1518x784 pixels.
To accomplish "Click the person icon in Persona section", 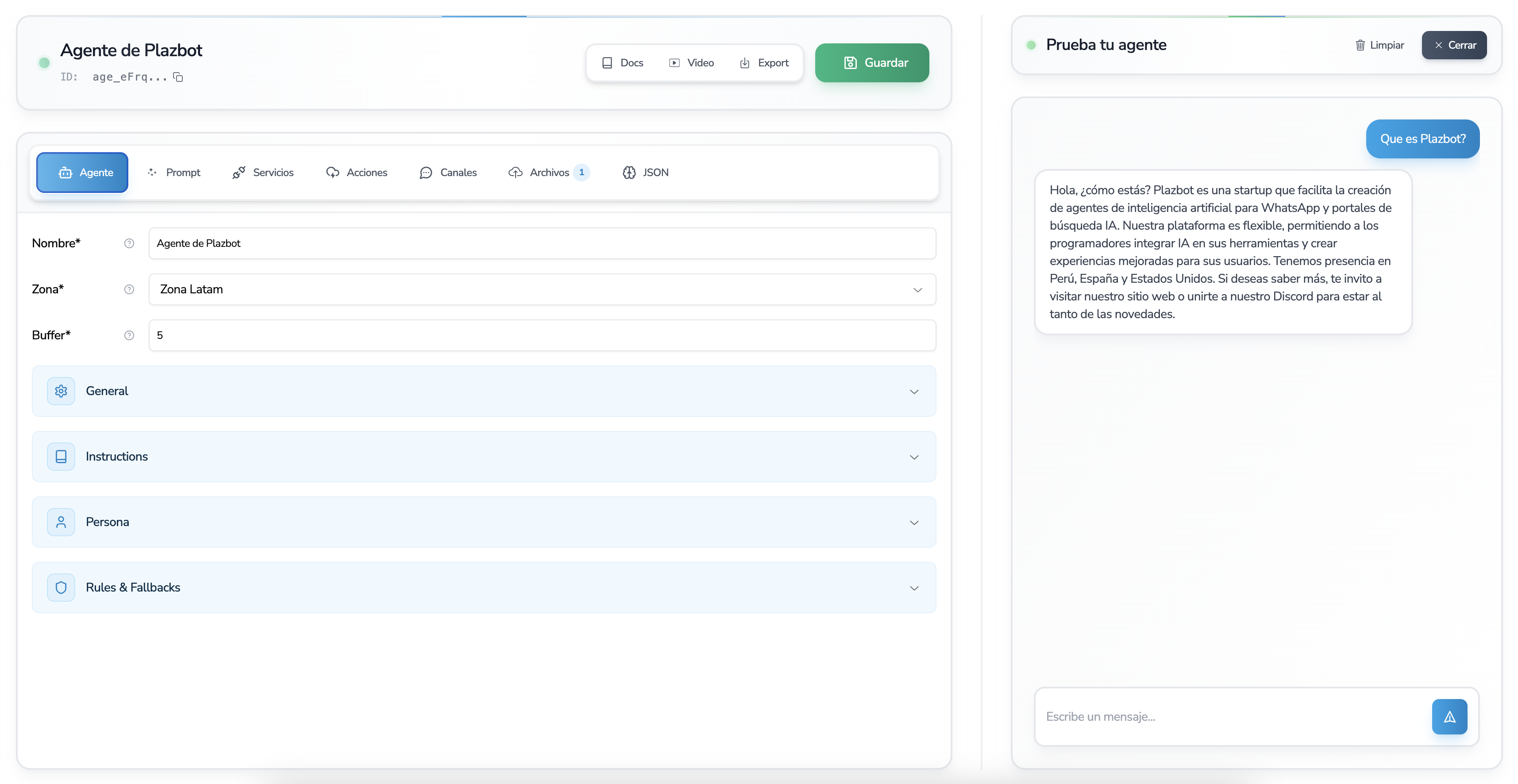I will pos(61,522).
